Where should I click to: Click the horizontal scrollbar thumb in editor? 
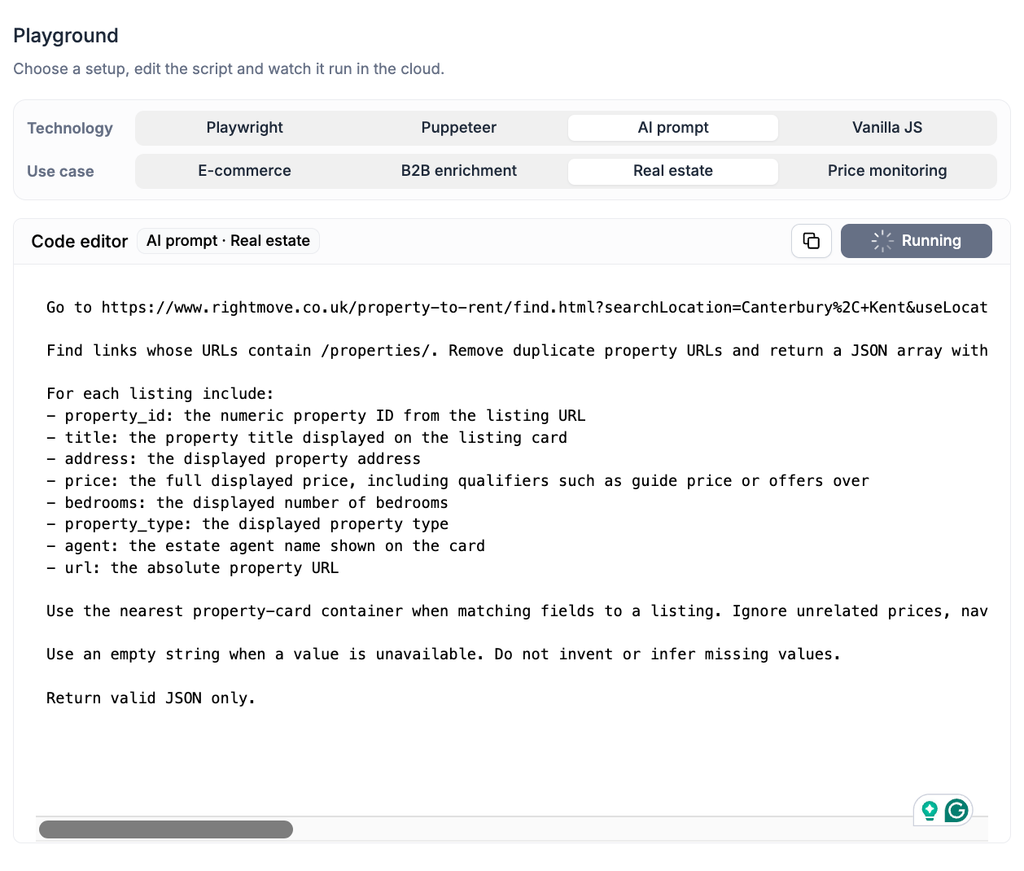pos(166,829)
